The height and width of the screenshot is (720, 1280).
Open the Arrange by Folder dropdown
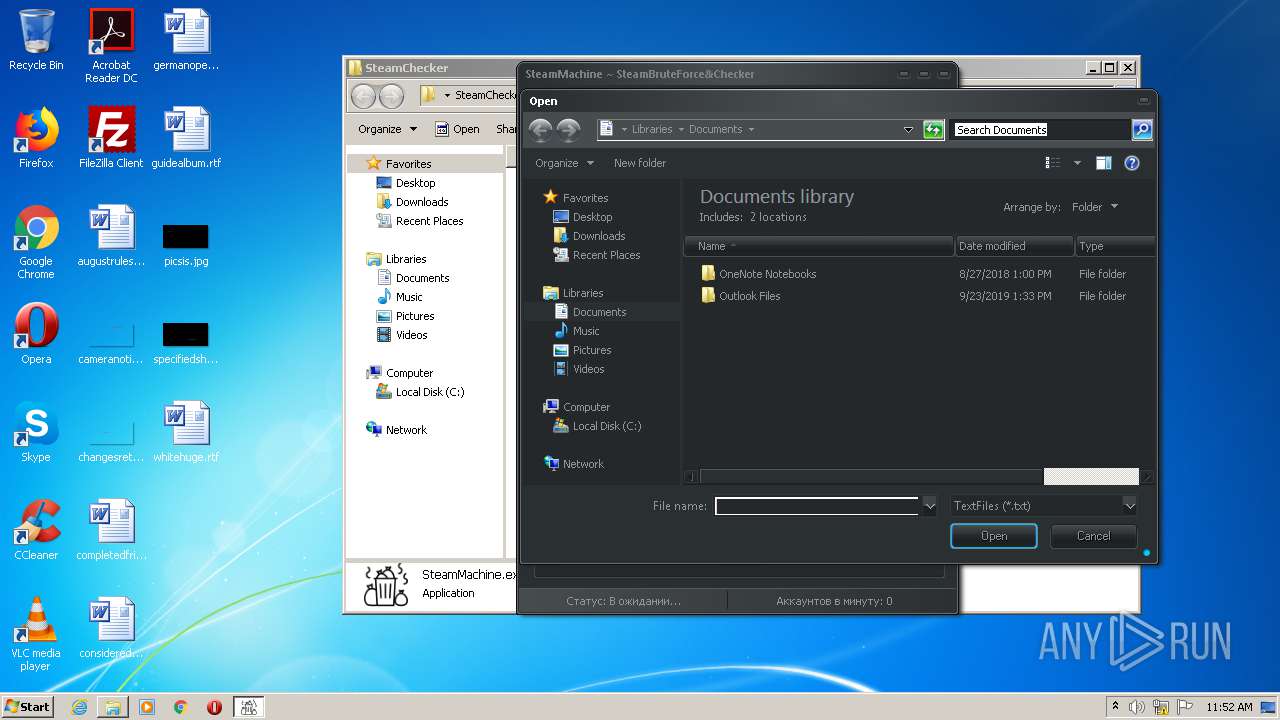click(1095, 207)
